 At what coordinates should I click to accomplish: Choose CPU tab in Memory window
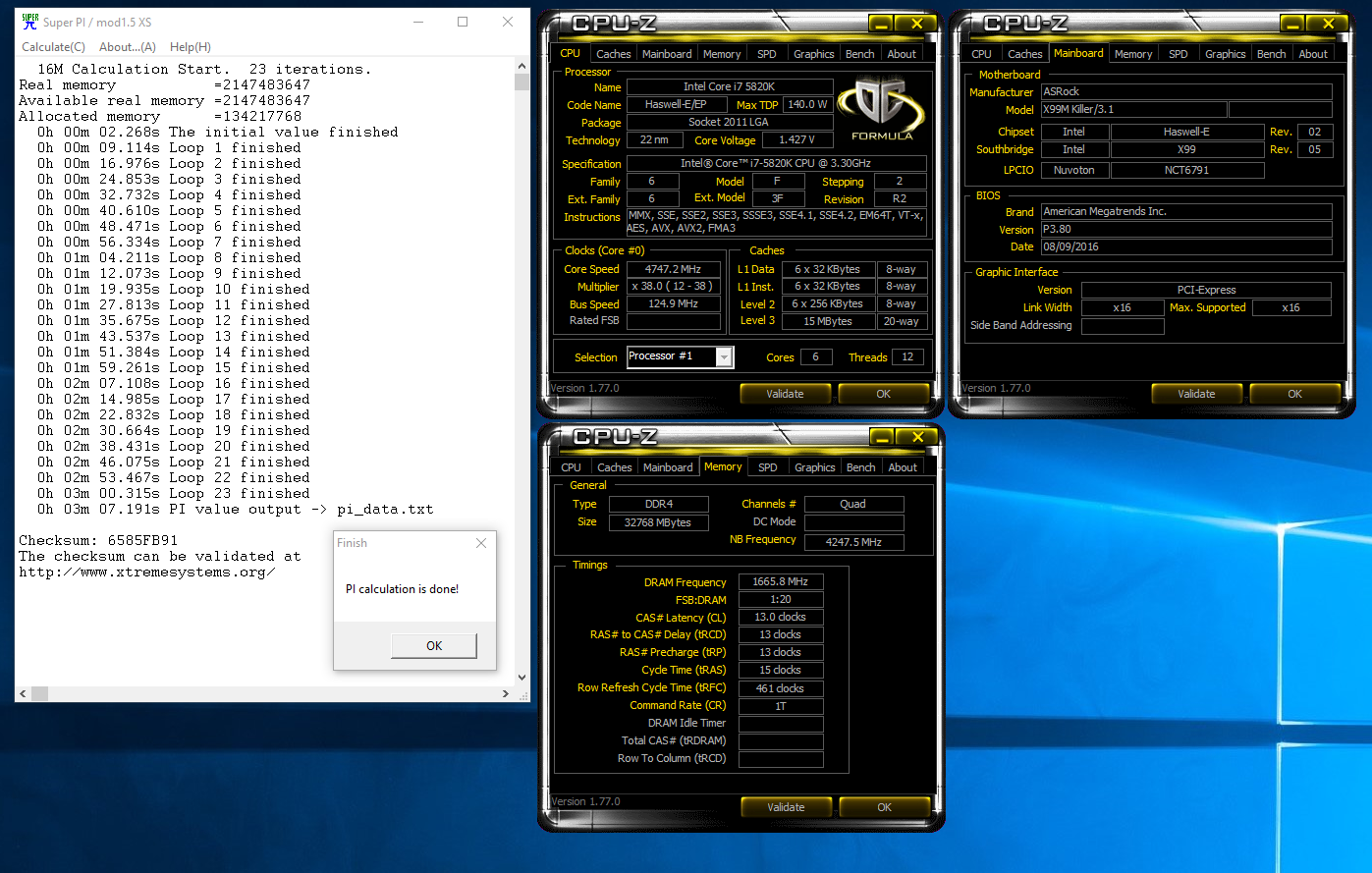(571, 467)
